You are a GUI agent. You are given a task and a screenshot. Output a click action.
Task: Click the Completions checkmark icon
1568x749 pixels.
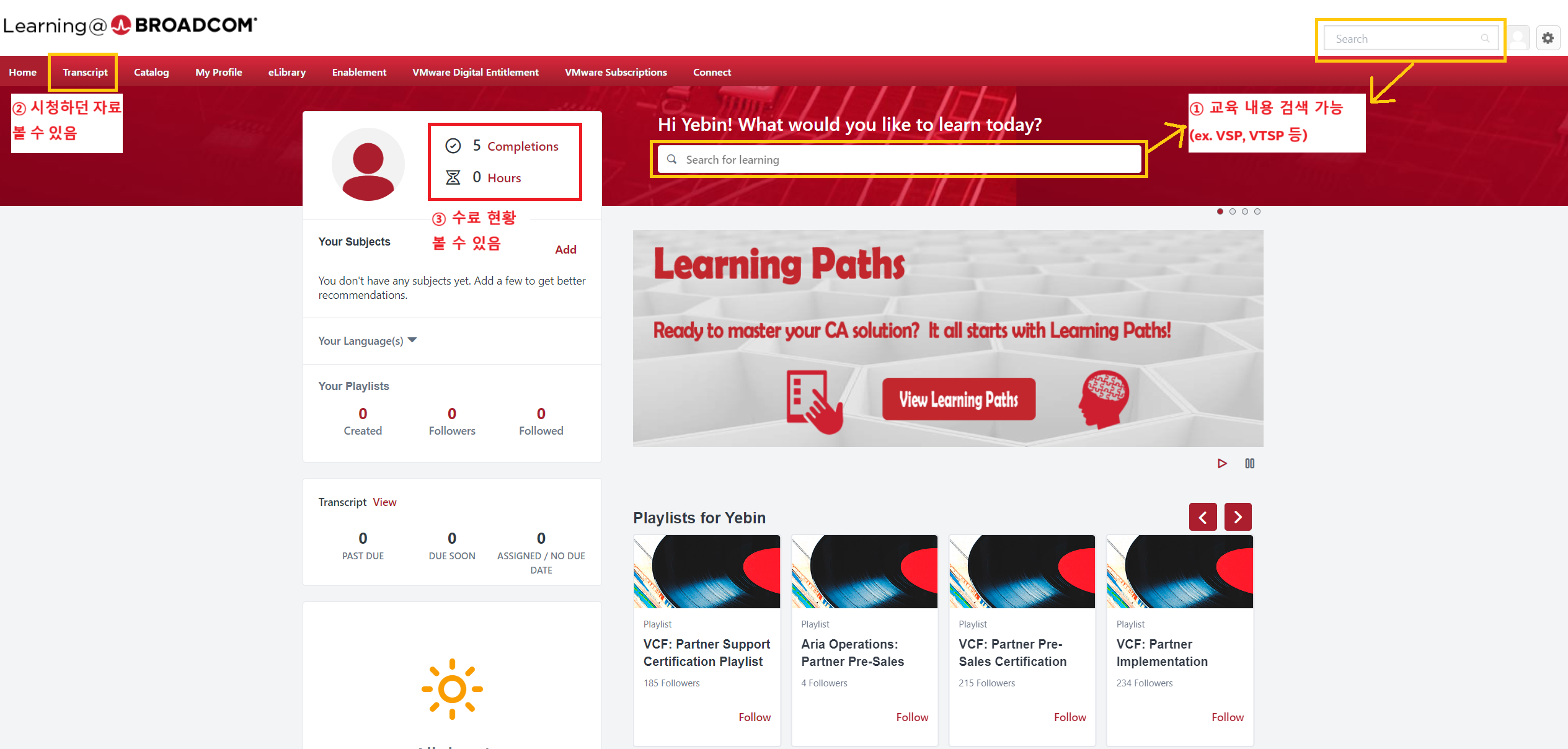coord(453,146)
